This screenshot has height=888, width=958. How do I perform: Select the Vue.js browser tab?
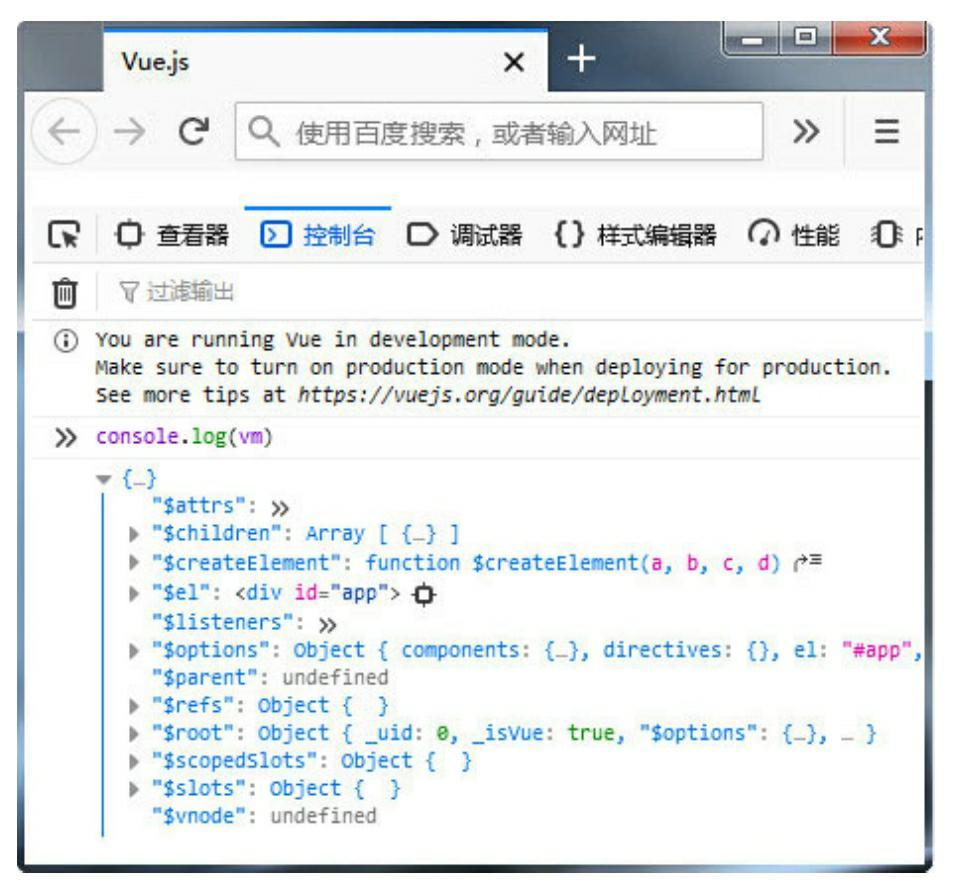325,62
